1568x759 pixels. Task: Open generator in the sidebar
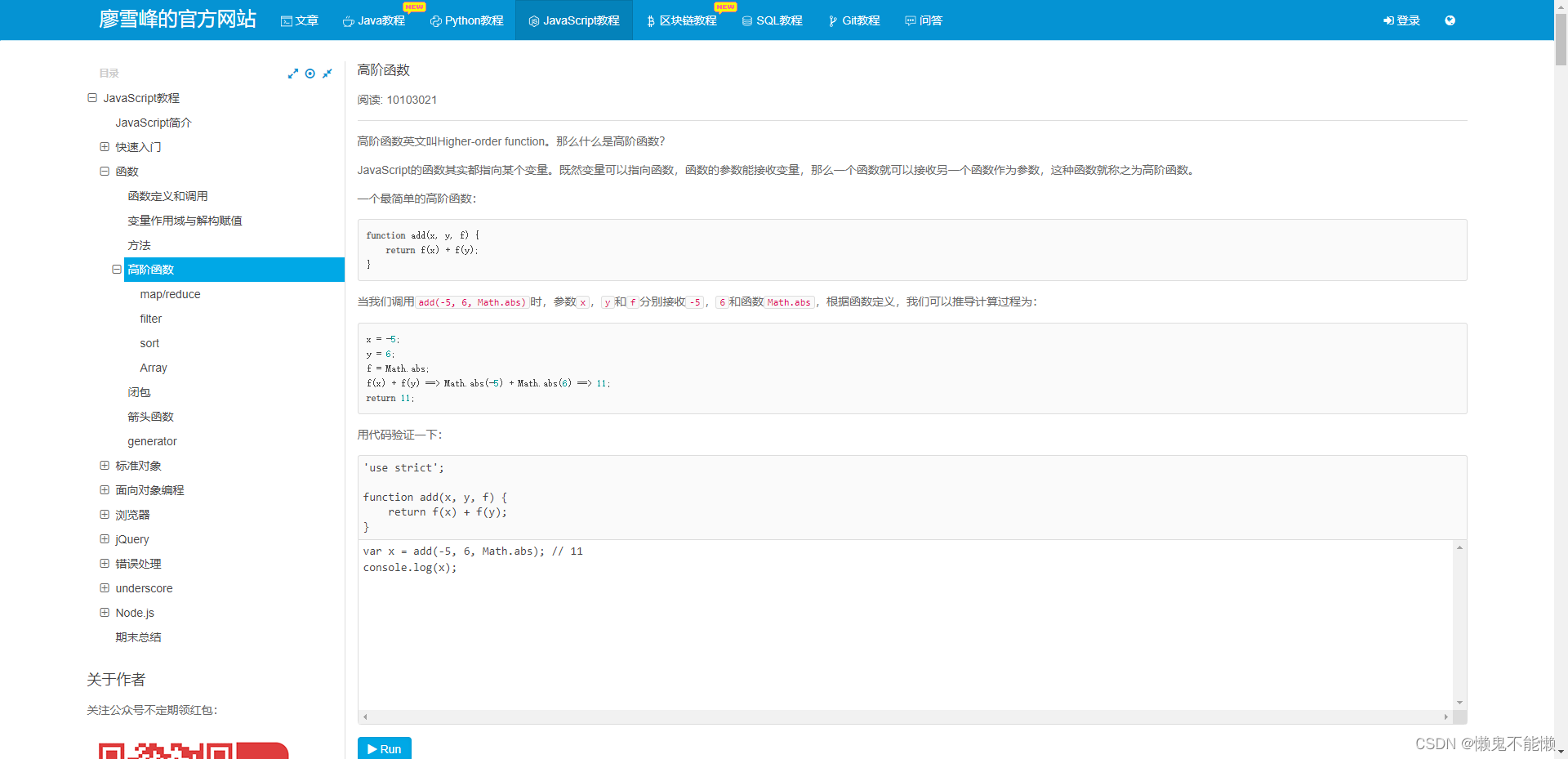152,441
